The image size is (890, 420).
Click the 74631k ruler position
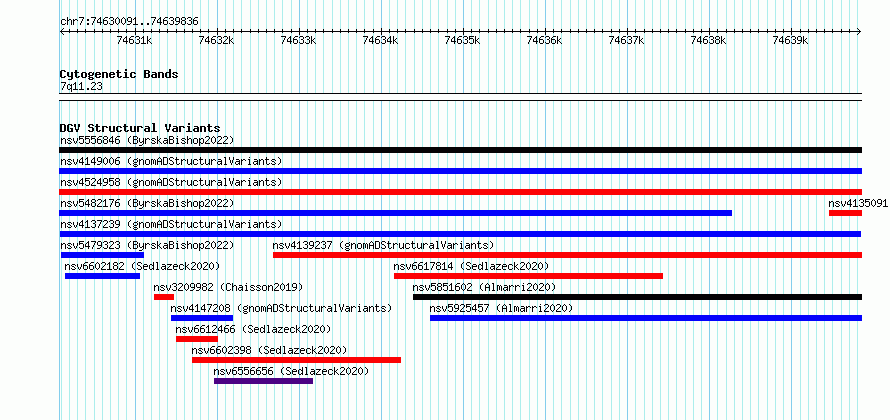tap(135, 40)
